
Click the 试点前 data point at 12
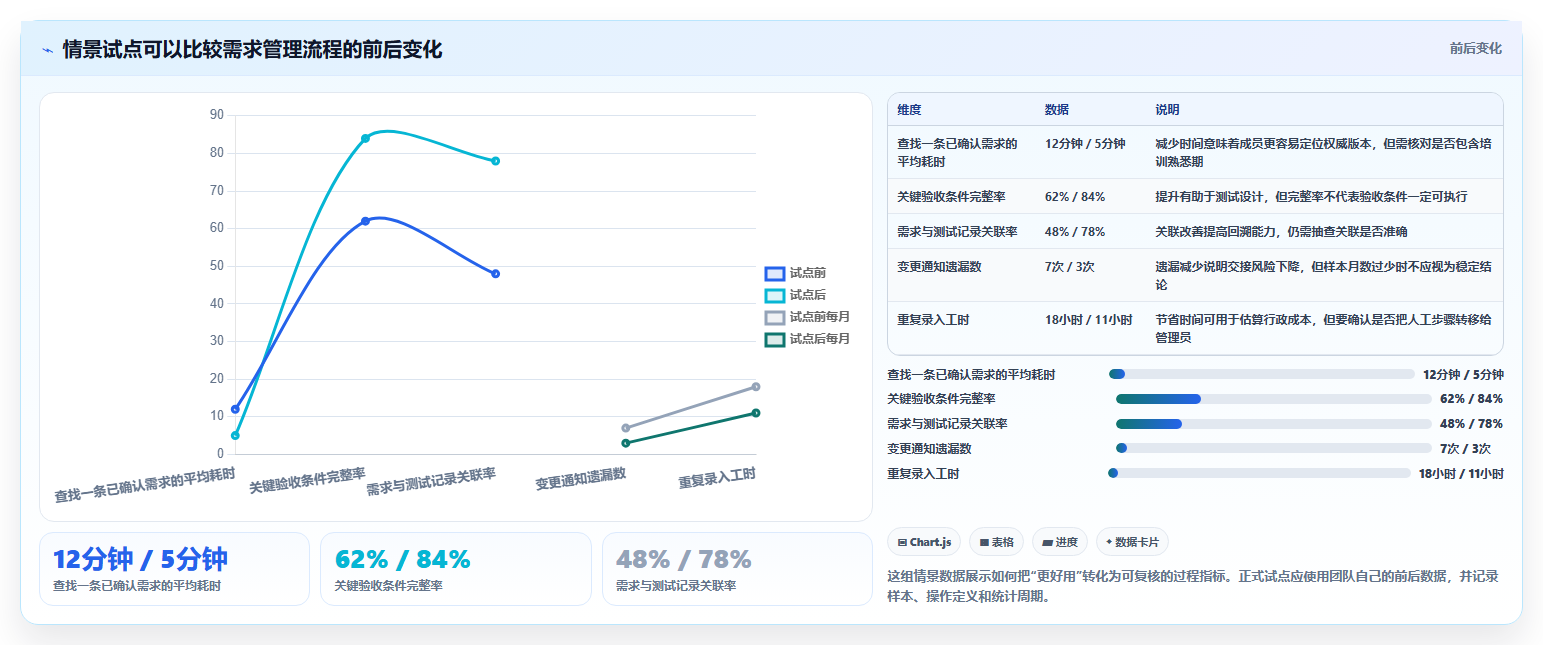click(235, 409)
